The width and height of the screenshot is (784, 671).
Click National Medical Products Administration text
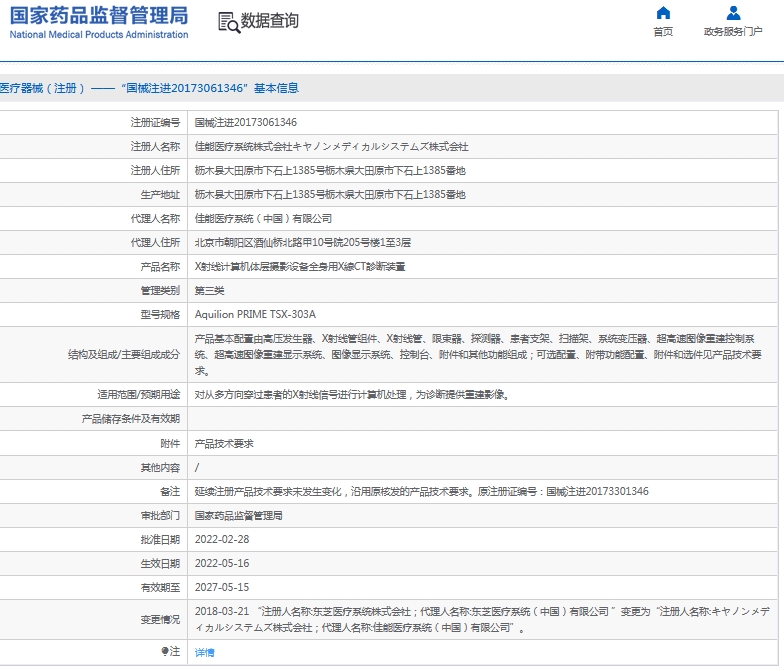[x=99, y=34]
